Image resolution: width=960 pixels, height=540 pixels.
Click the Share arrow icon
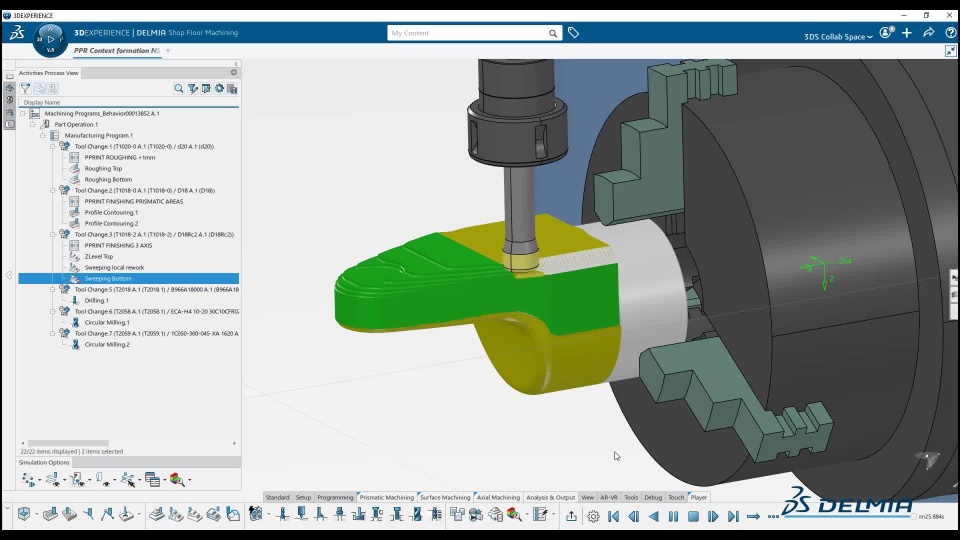click(x=929, y=33)
